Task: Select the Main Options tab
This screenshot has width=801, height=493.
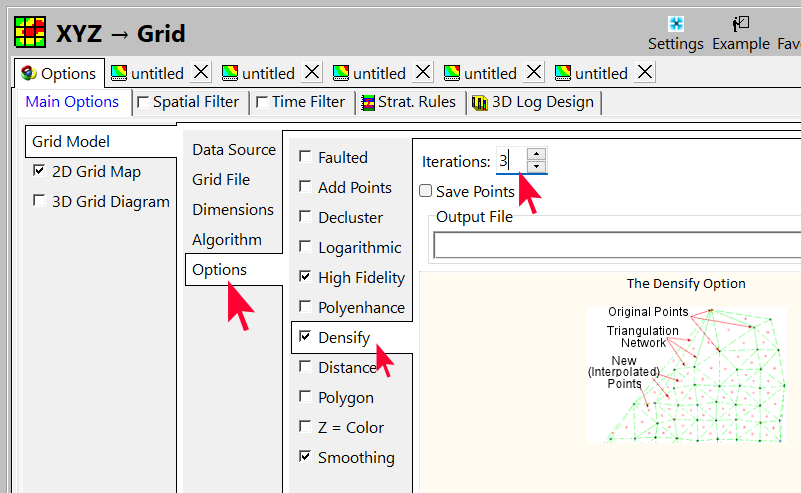Action: point(72,102)
